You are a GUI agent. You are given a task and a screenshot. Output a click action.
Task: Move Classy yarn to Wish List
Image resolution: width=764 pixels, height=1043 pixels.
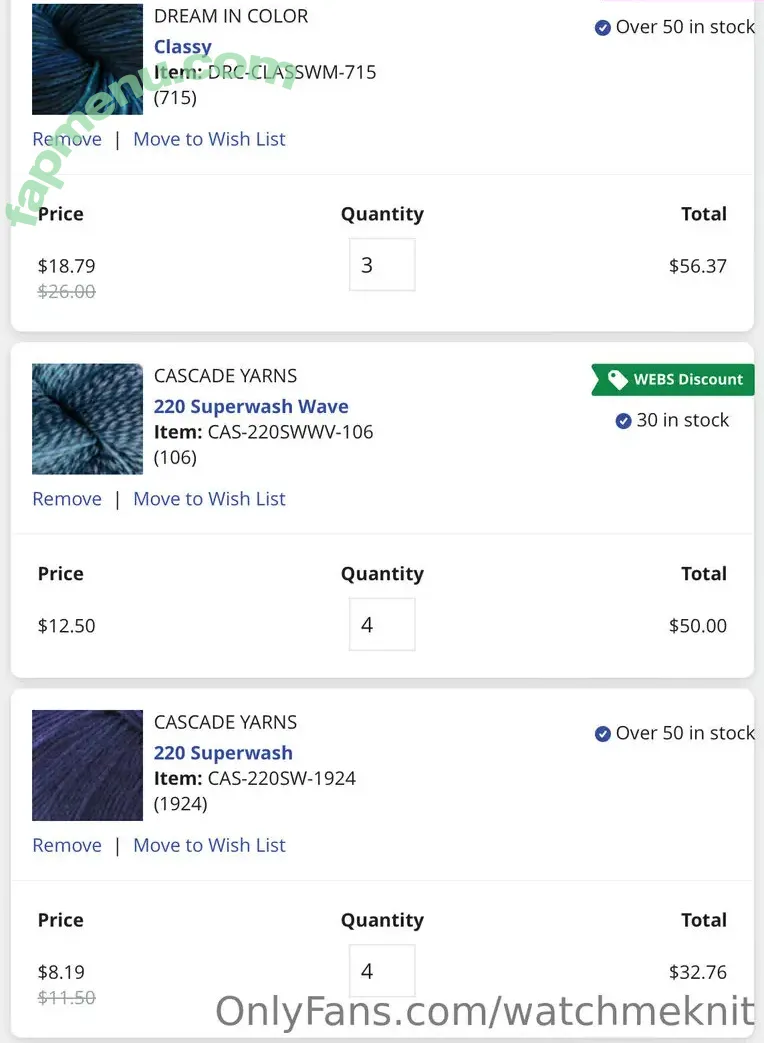click(x=209, y=139)
